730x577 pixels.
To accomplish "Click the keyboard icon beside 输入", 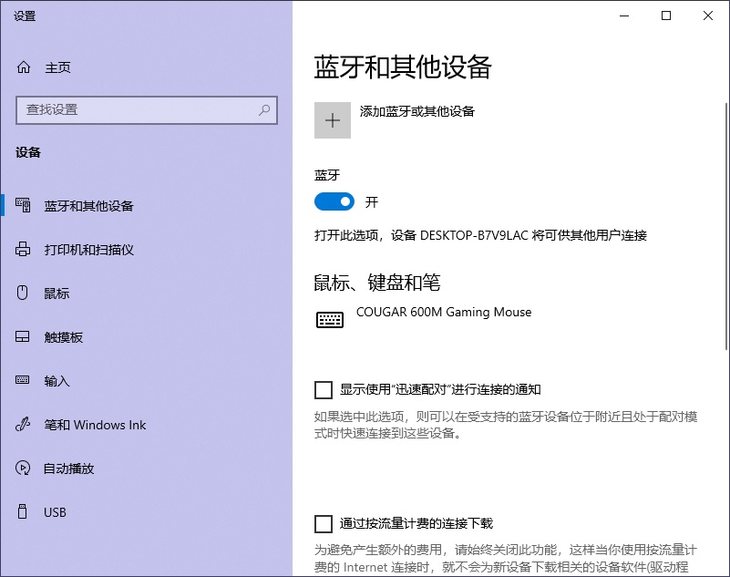I will click(x=22, y=380).
